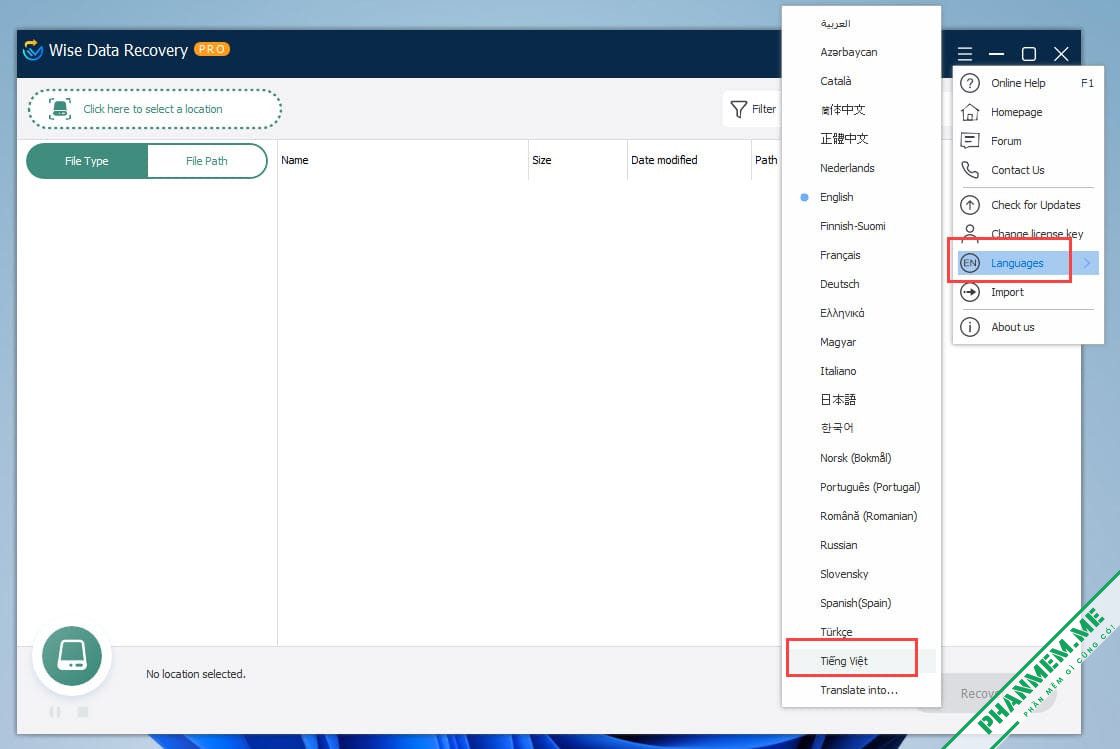Open Online Help menu entry
1120x749 pixels.
click(1028, 83)
